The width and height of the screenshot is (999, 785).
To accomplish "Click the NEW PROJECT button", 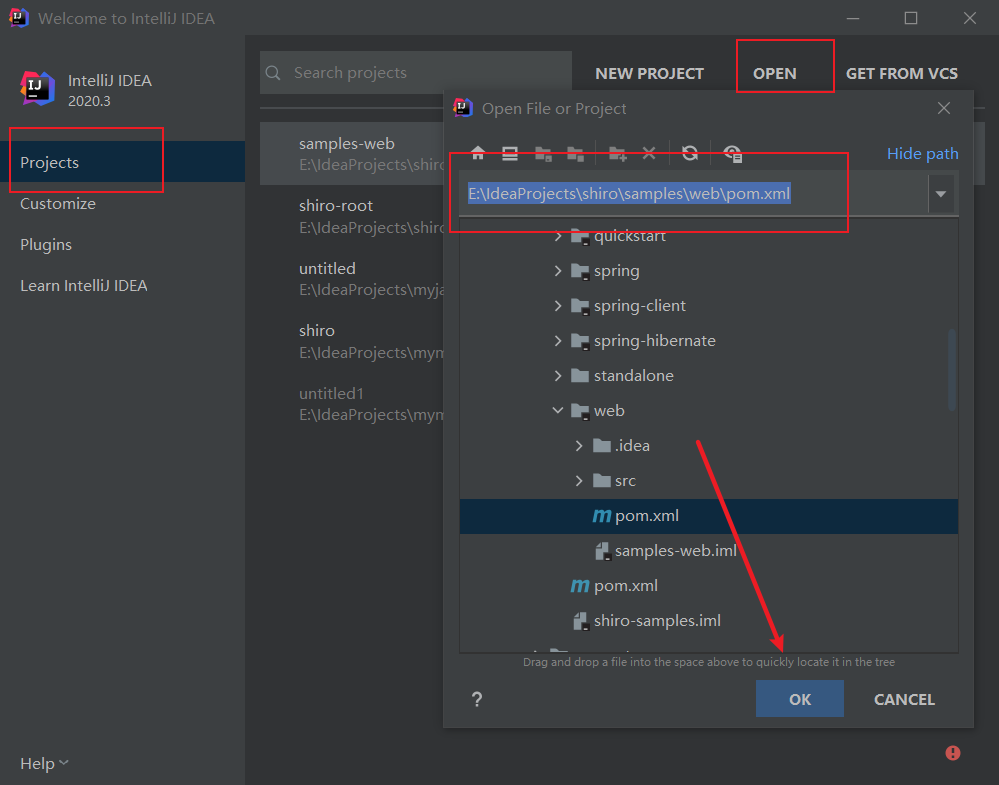I will tap(649, 73).
